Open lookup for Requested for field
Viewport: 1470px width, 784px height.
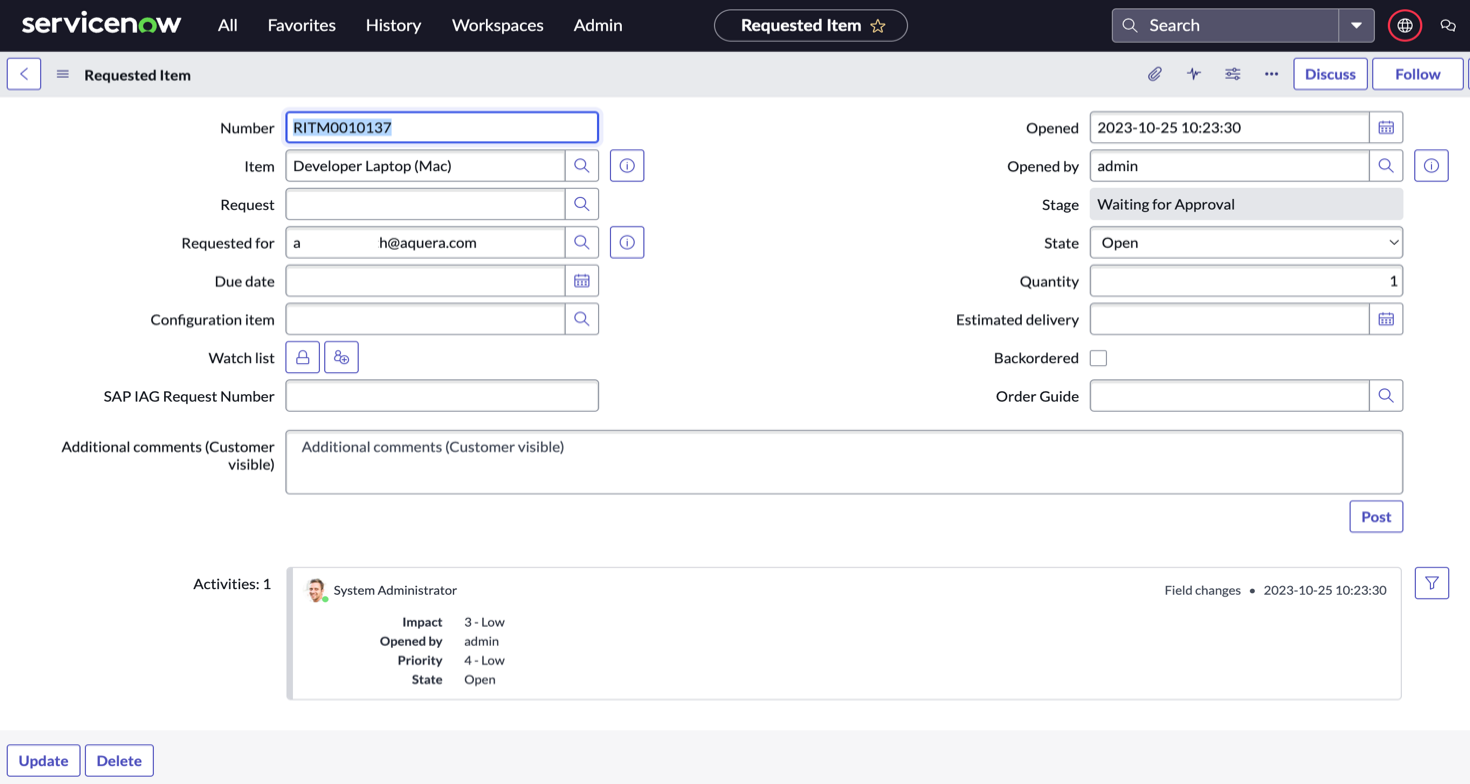coord(582,242)
